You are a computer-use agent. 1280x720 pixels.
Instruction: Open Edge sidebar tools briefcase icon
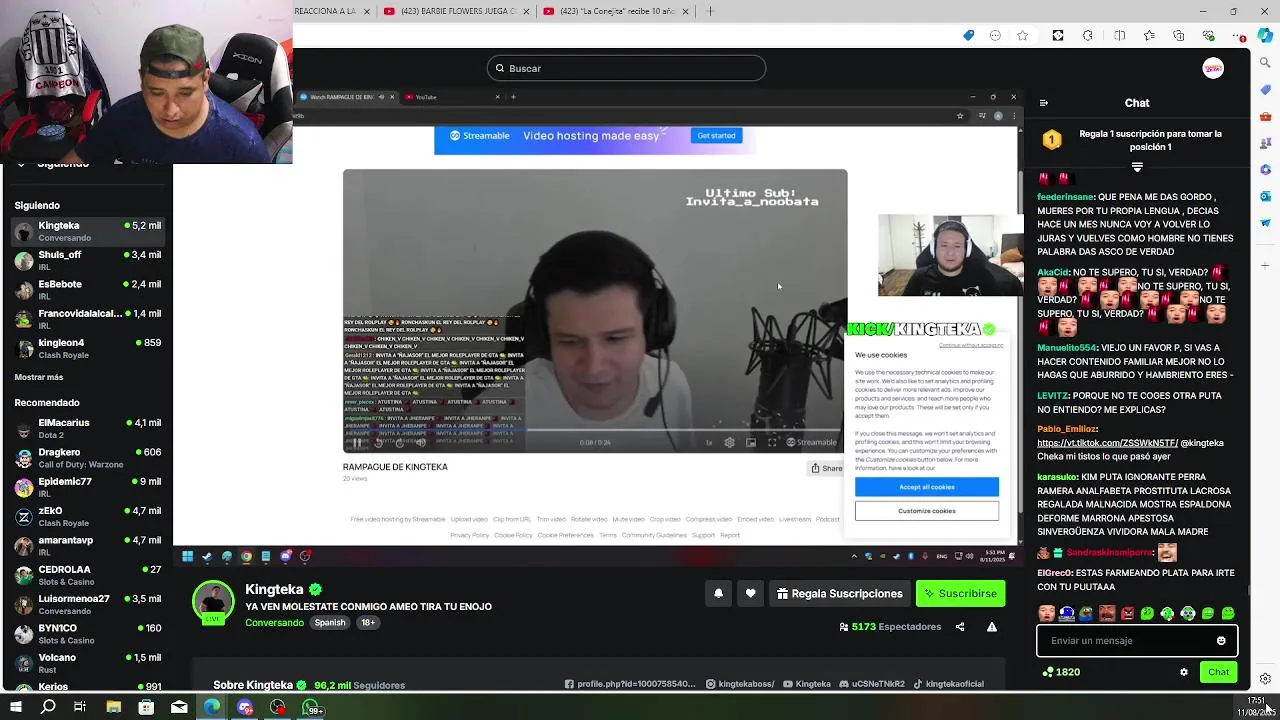coord(1265,116)
